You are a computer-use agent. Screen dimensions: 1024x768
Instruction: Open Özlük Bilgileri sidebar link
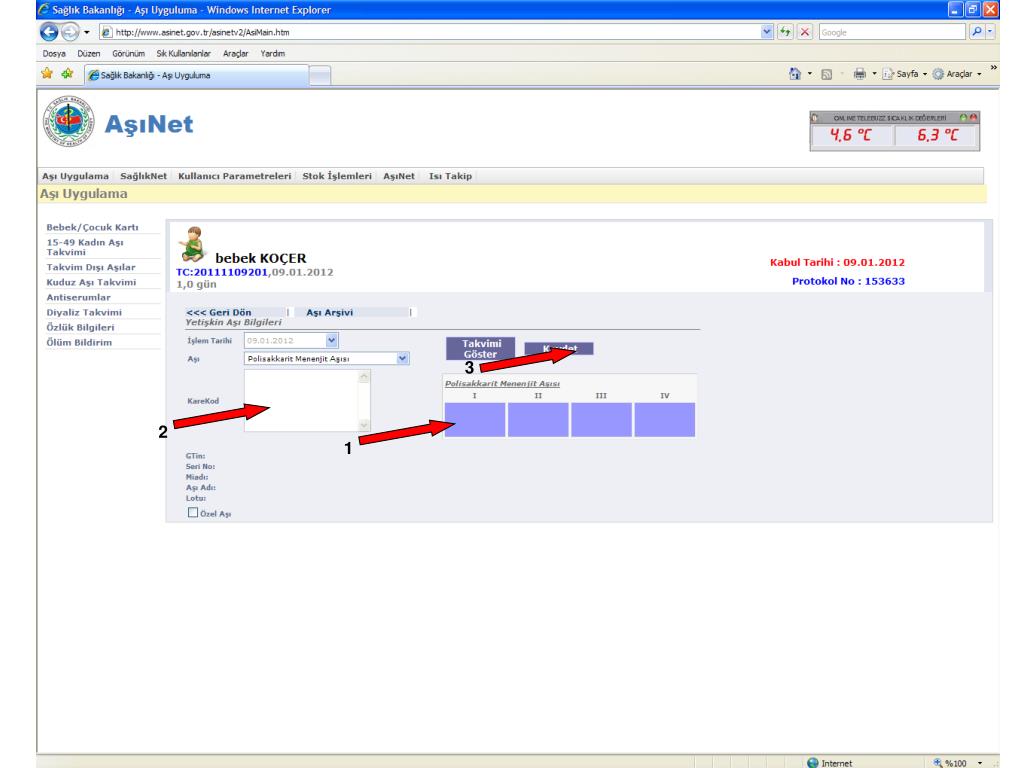(x=80, y=327)
